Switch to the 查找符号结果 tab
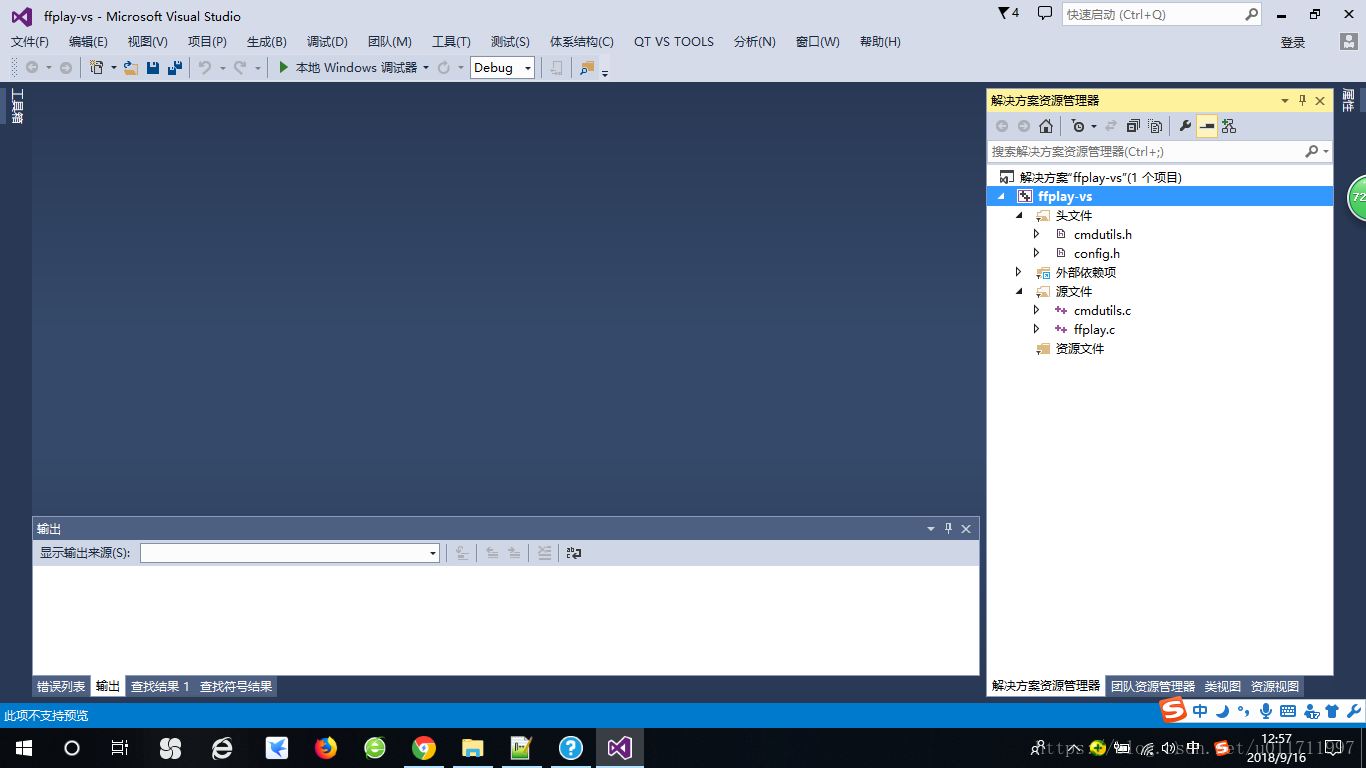Screen dimensions: 1366x768 pyautogui.click(x=236, y=686)
